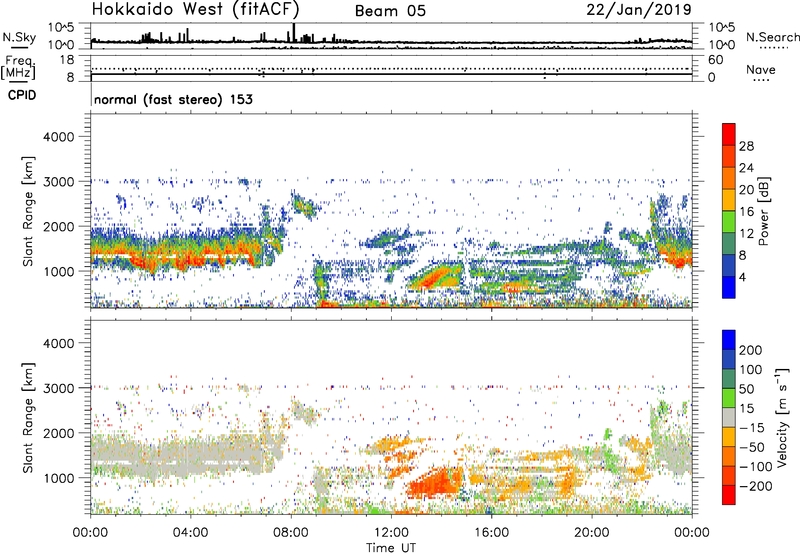Click the 'Time UT' axis title
The height and width of the screenshot is (554, 800).
point(391,548)
